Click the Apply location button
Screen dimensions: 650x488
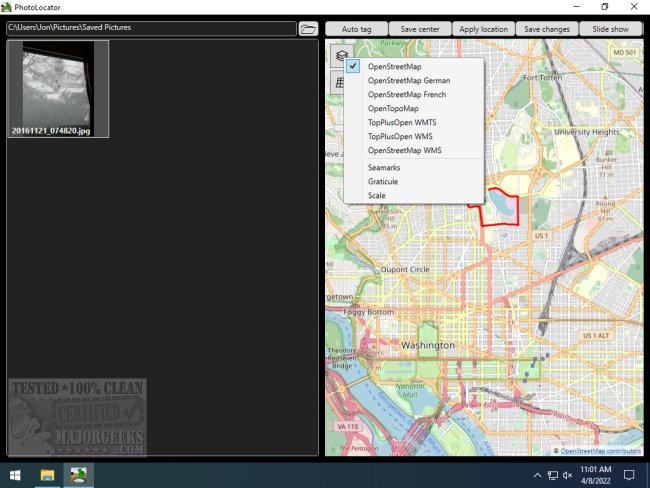coord(483,29)
